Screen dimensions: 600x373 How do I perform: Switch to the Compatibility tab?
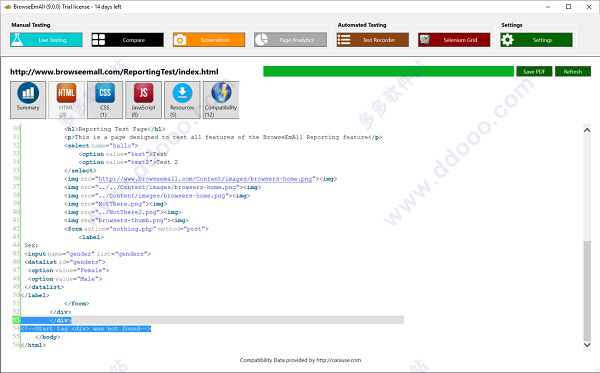[221, 100]
